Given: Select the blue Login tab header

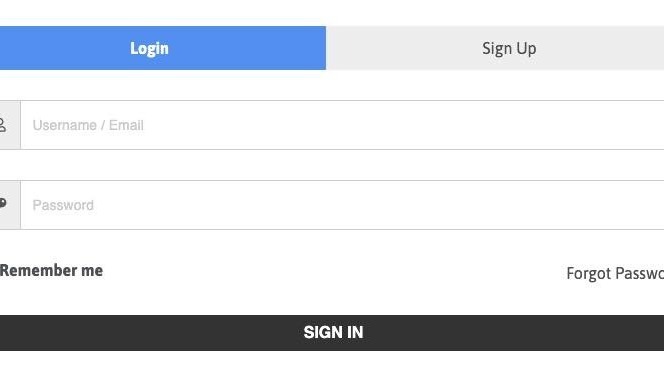Looking at the screenshot, I should [163, 48].
